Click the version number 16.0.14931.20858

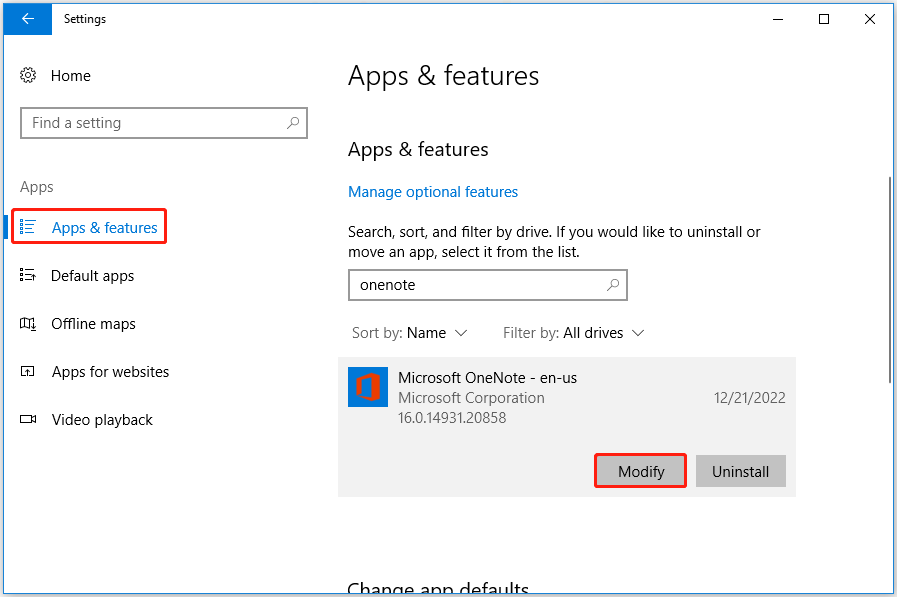coord(452,417)
